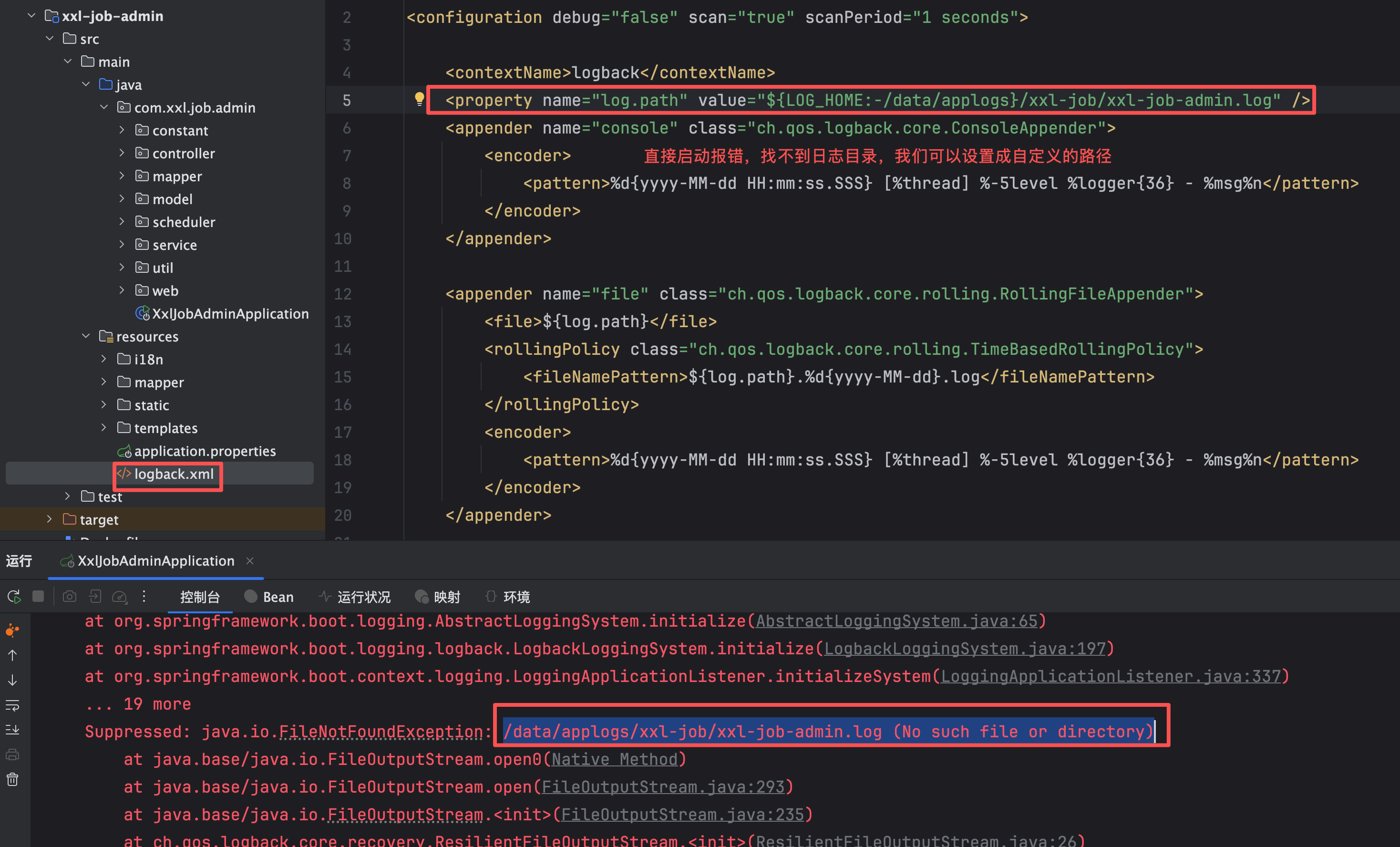This screenshot has width=1400, height=847.
Task: Select logback.xml in the project tree
Action: pyautogui.click(x=173, y=474)
